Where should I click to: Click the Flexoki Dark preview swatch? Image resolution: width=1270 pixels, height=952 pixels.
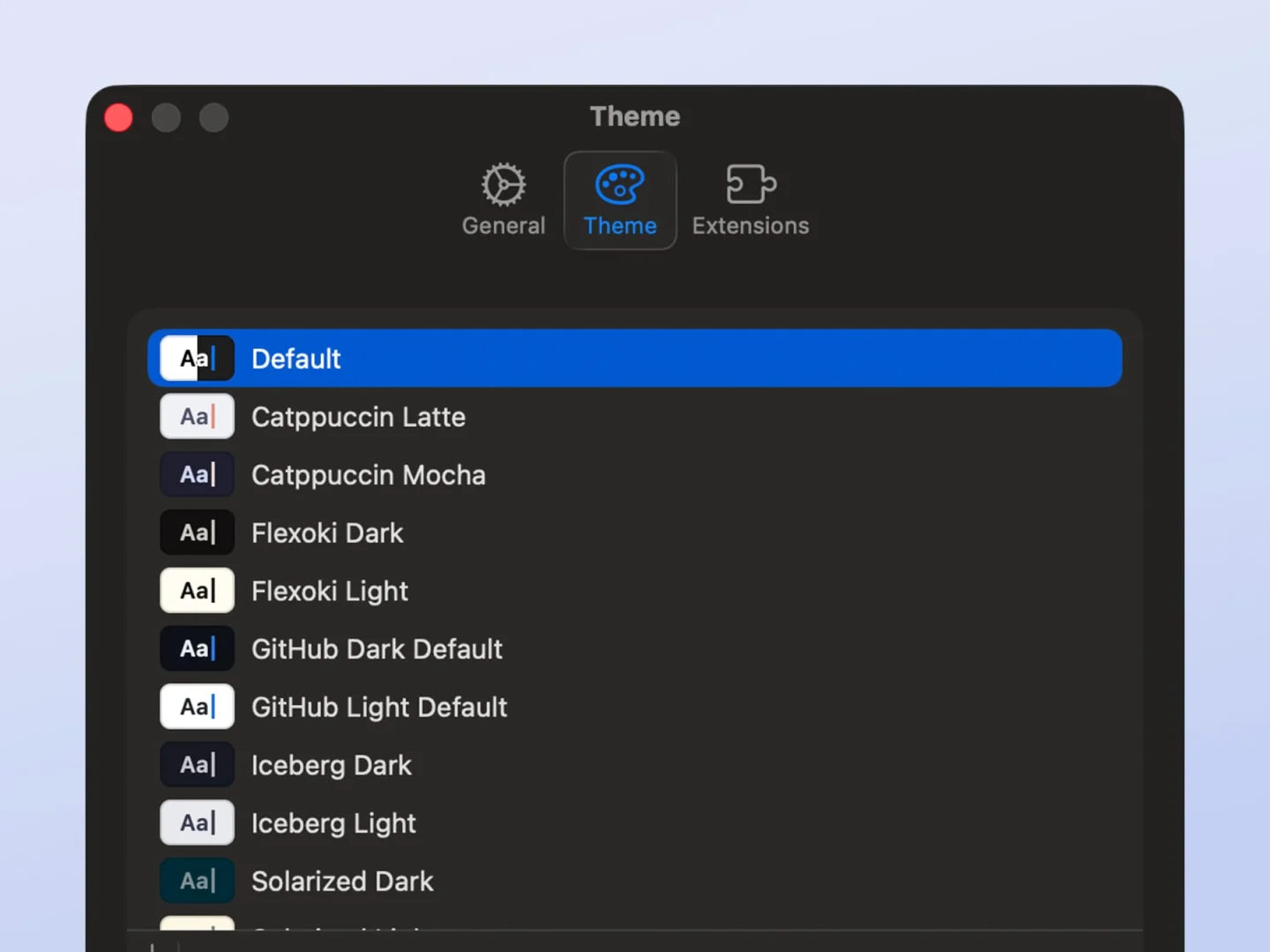point(198,532)
